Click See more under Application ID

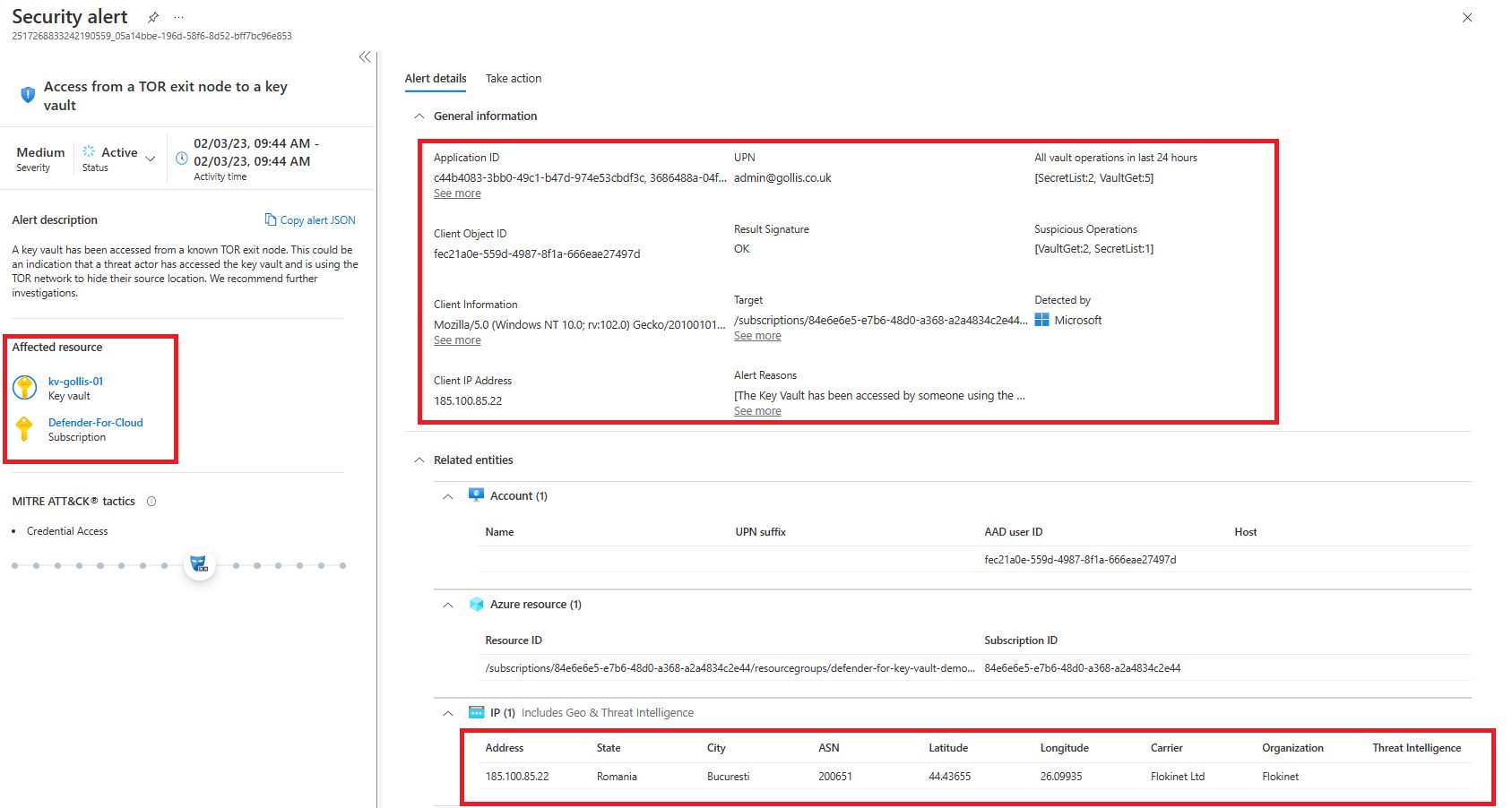coord(457,193)
